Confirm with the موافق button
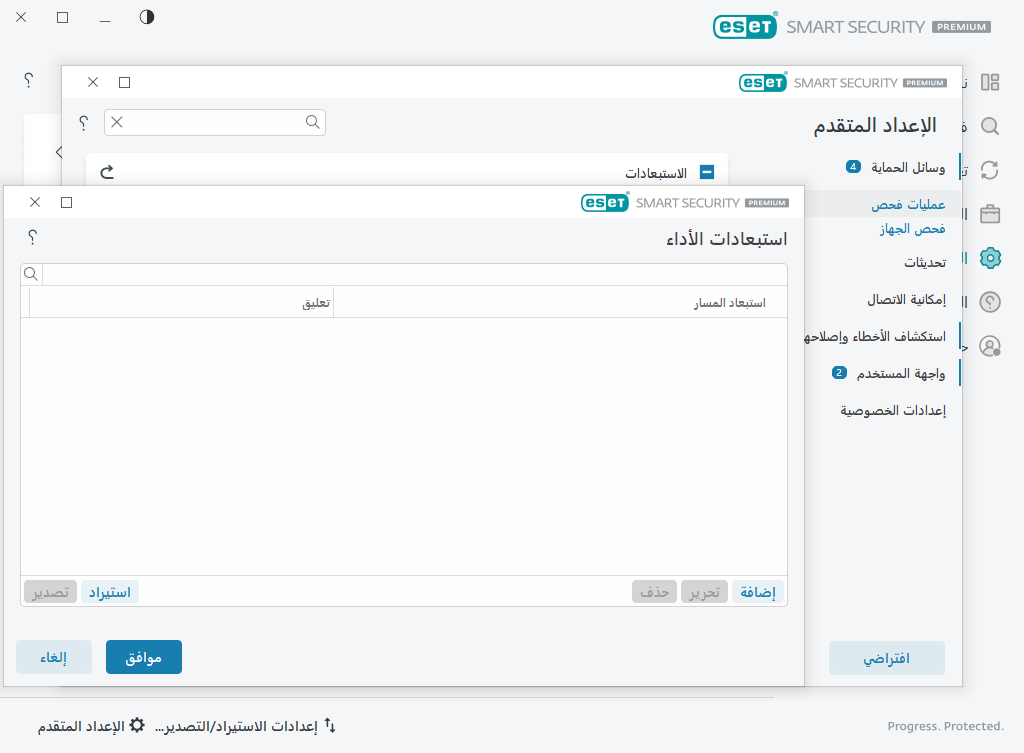 [143, 657]
